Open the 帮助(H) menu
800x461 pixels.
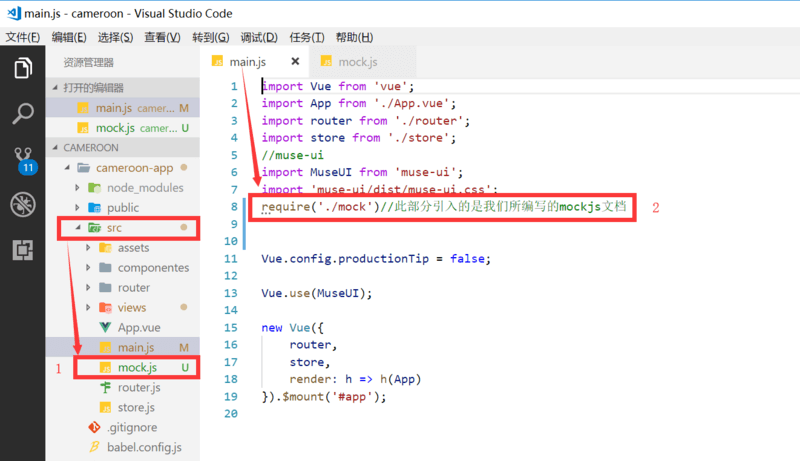[355, 37]
